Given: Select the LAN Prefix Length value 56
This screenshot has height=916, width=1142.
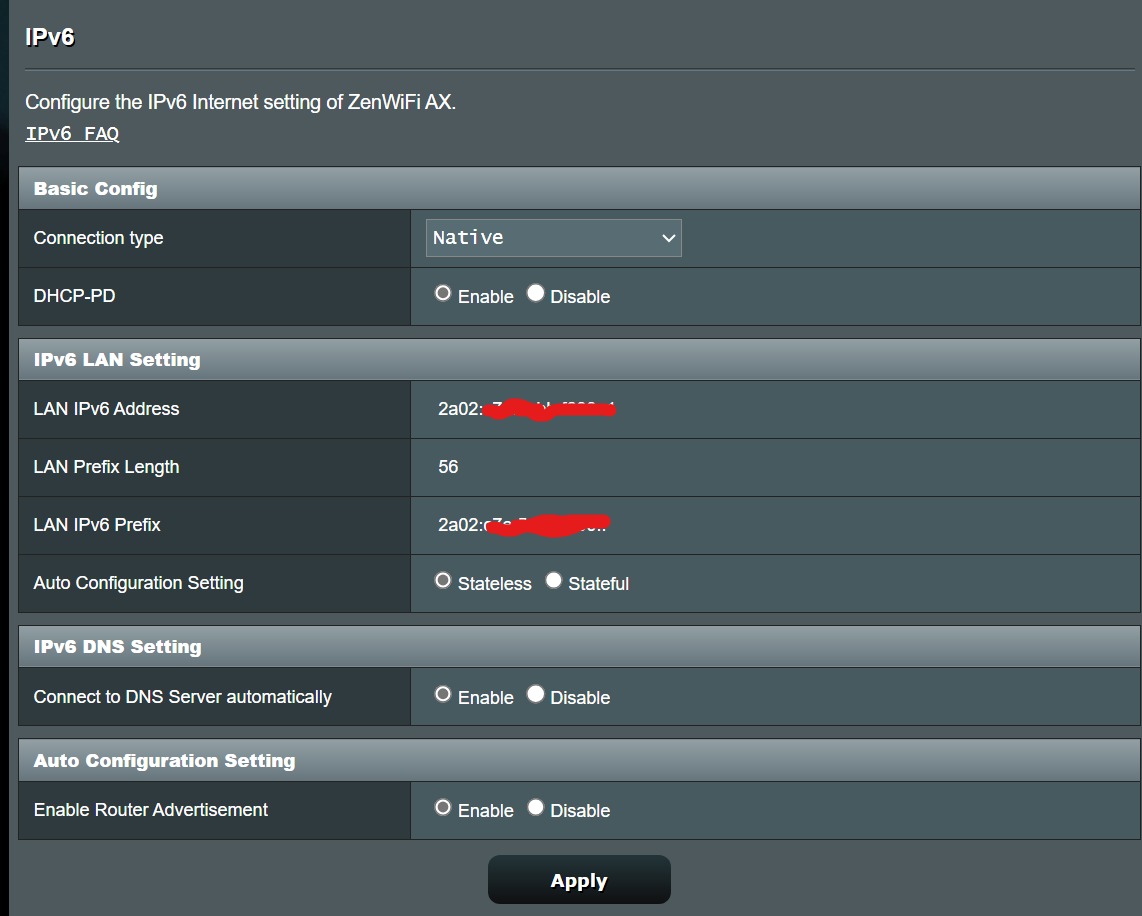Looking at the screenshot, I should [x=447, y=467].
